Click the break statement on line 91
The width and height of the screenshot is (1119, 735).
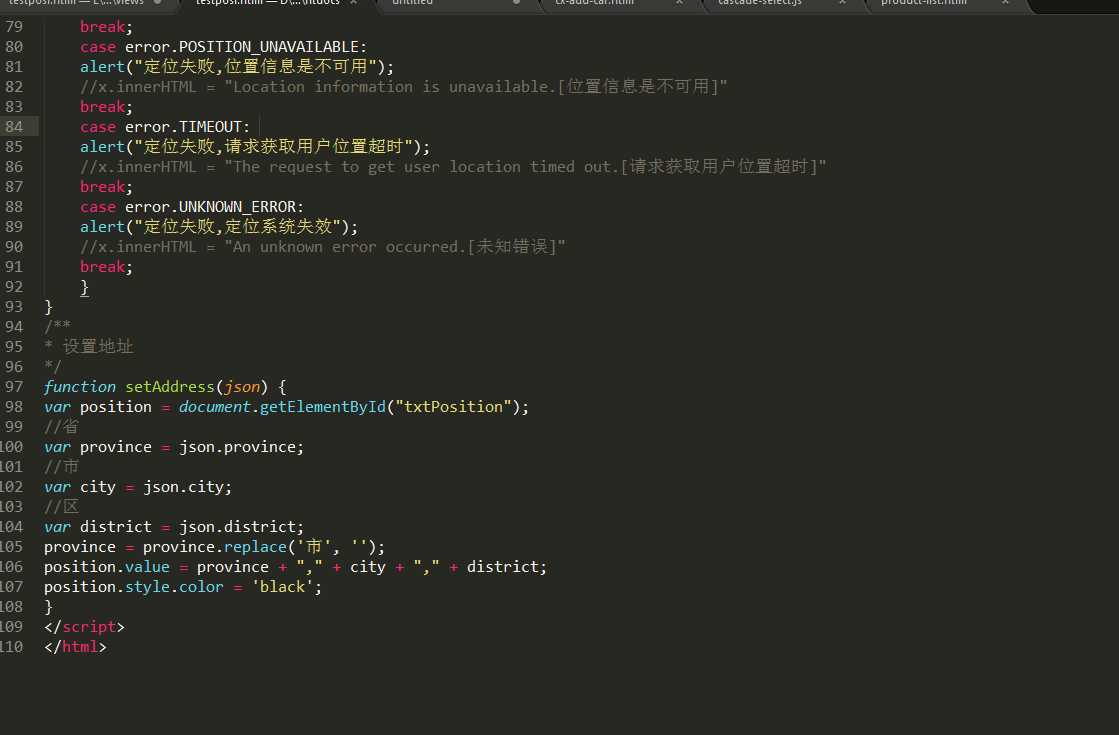106,267
